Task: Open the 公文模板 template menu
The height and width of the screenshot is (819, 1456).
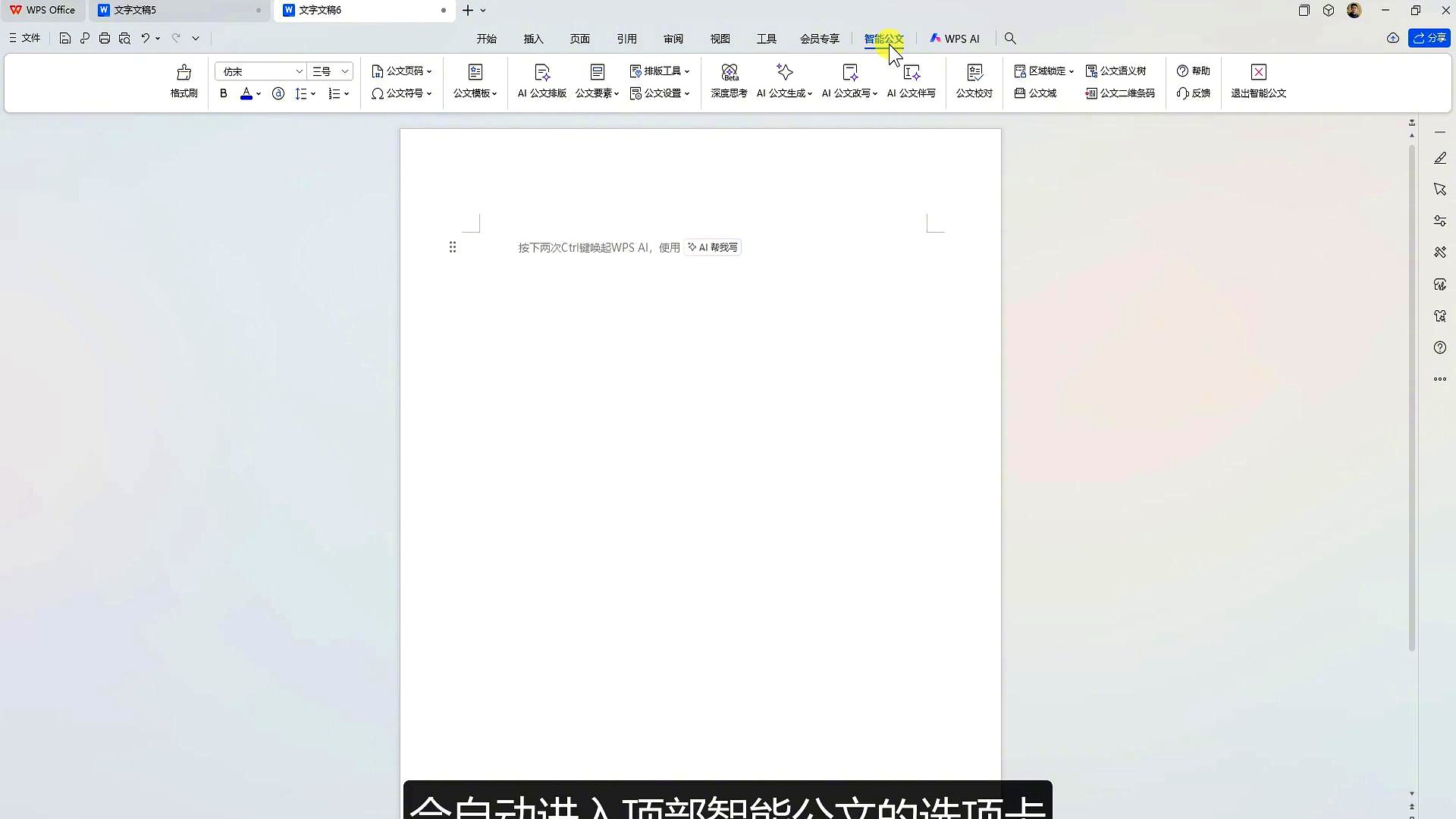Action: (x=475, y=81)
